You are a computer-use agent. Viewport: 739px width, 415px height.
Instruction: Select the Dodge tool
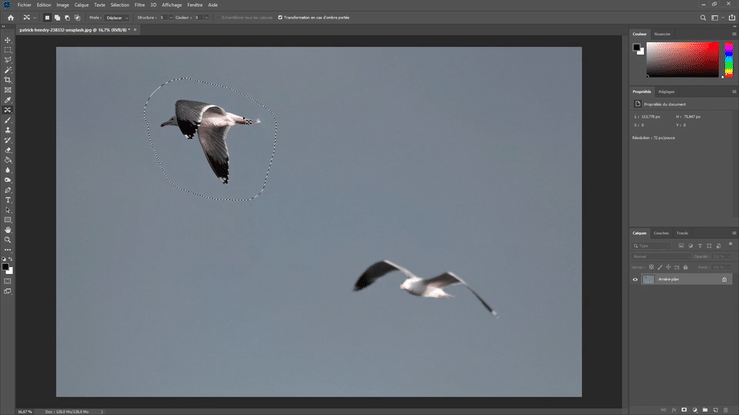[x=8, y=180]
